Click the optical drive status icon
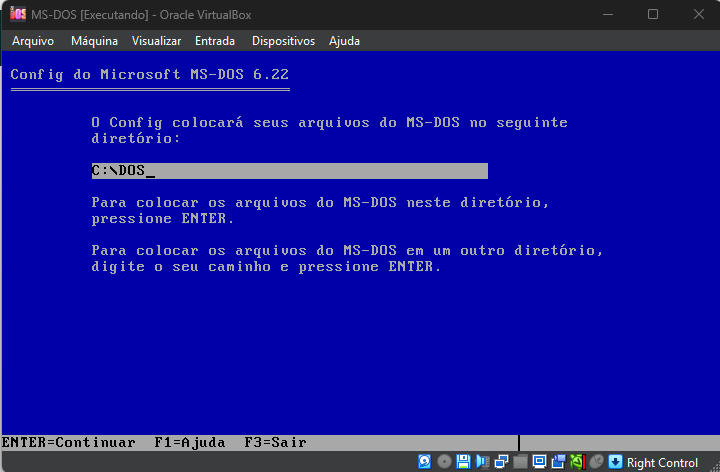The width and height of the screenshot is (720, 472). (444, 461)
